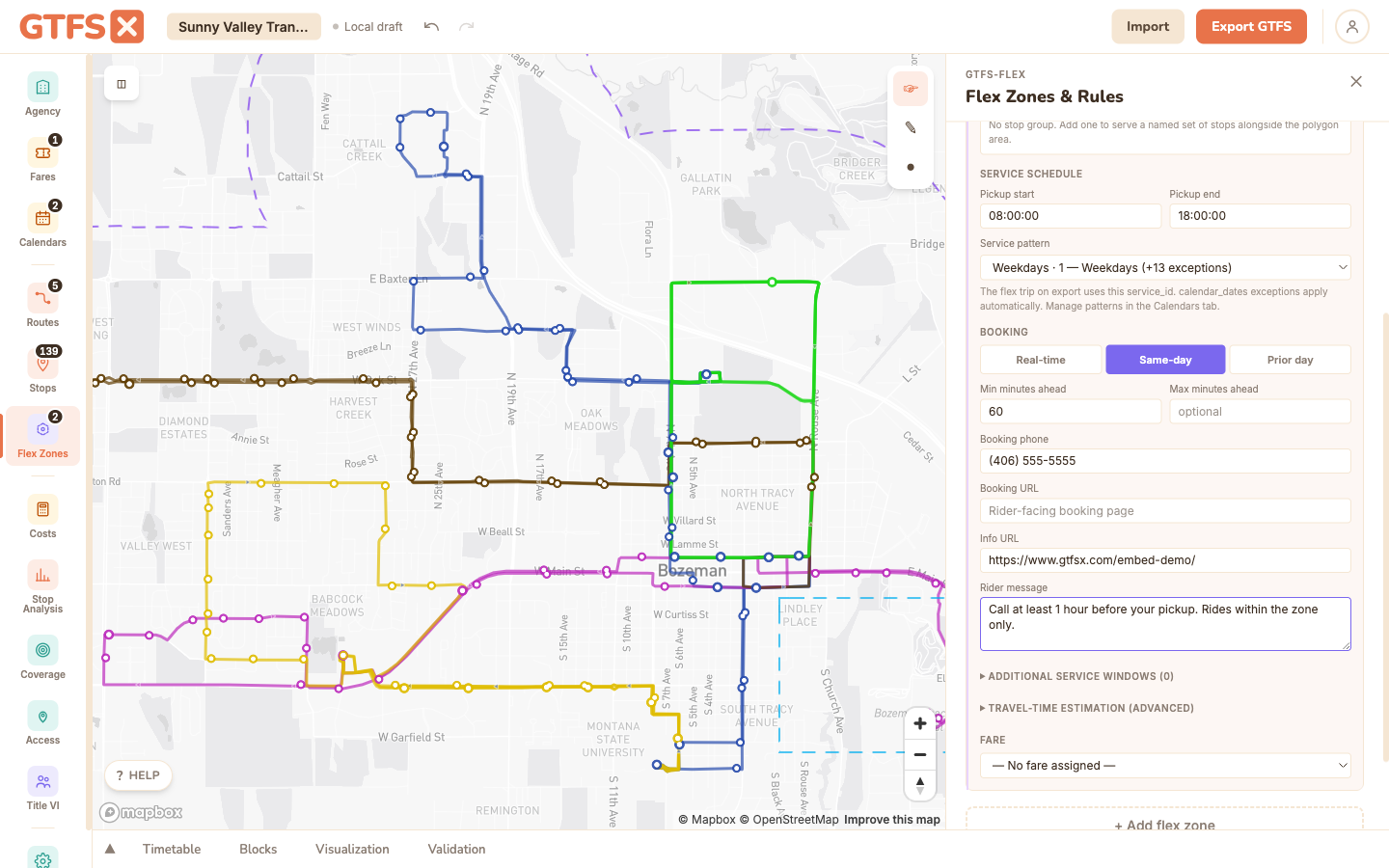This screenshot has height=868, width=1389.
Task: Select the map point tool
Action: 911,167
